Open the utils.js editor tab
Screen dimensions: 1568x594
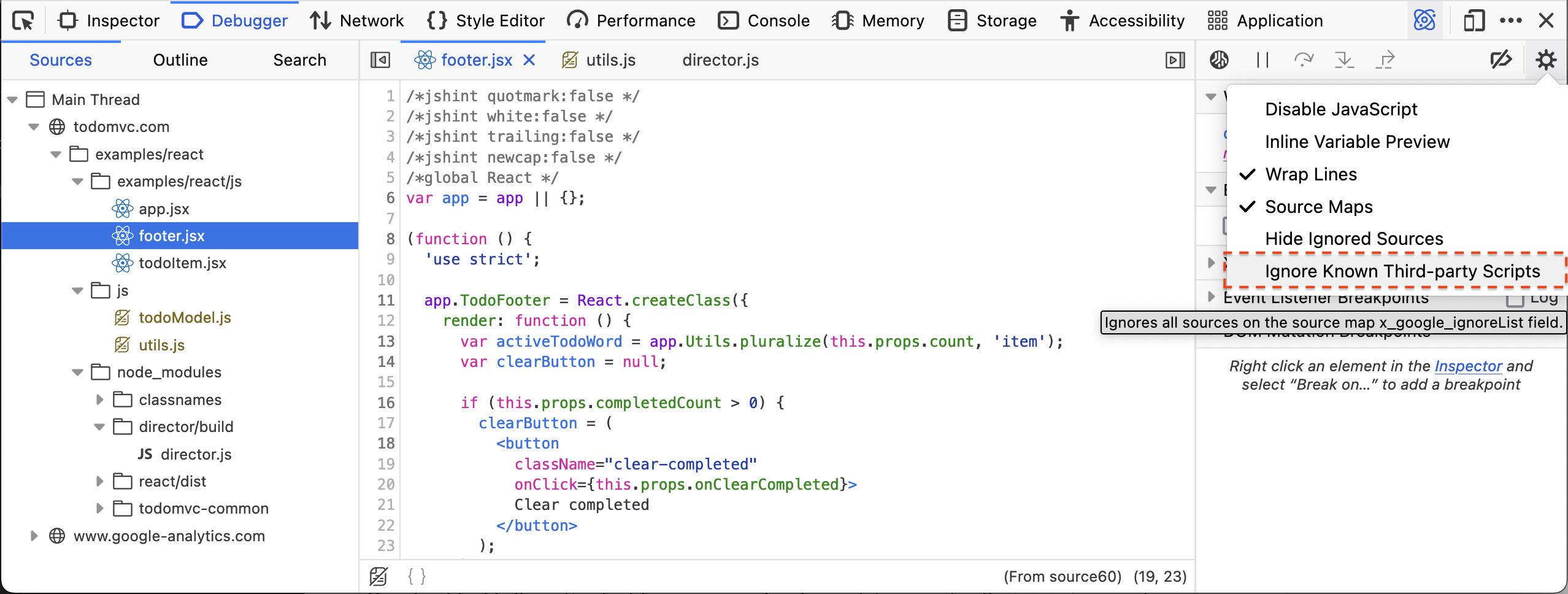pos(610,60)
